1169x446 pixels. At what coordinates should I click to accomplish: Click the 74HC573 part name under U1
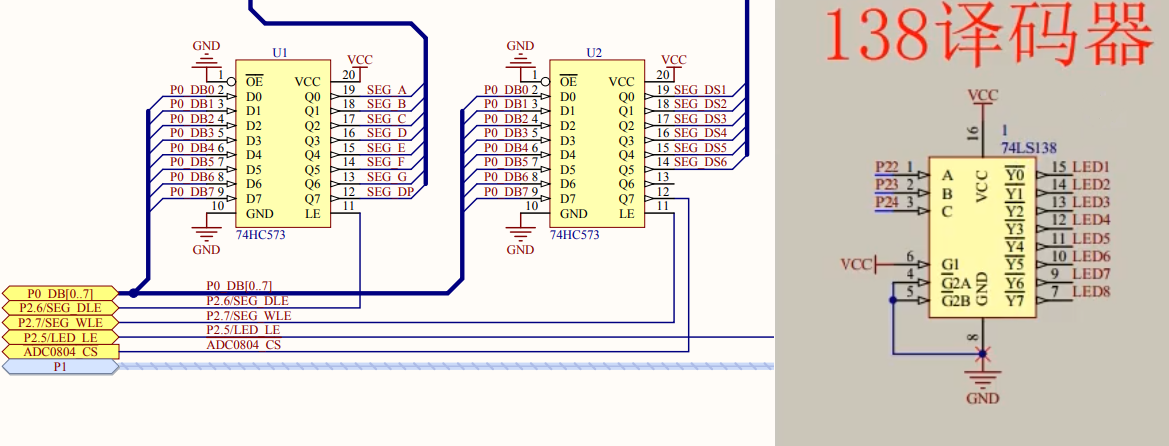pos(261,234)
